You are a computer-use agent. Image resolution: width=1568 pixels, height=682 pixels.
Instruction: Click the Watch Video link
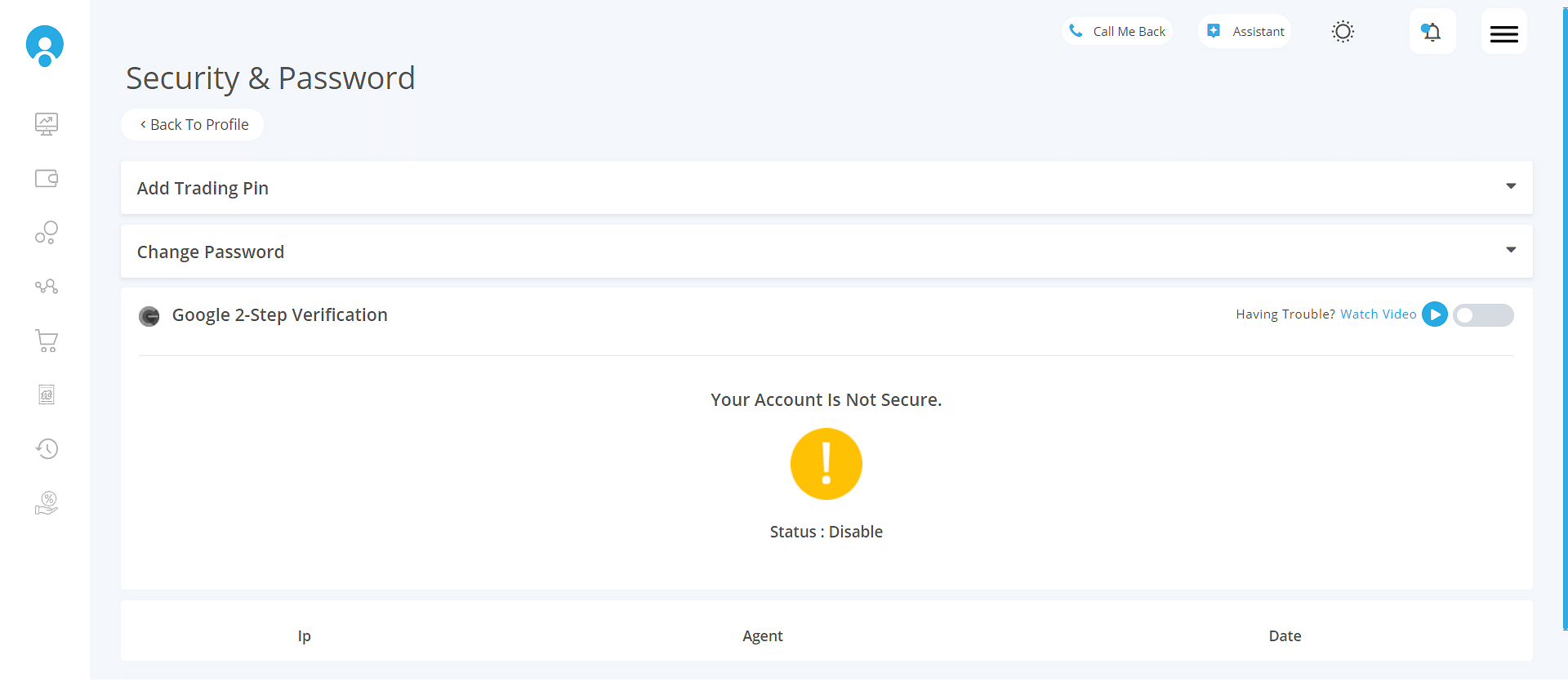(x=1379, y=314)
